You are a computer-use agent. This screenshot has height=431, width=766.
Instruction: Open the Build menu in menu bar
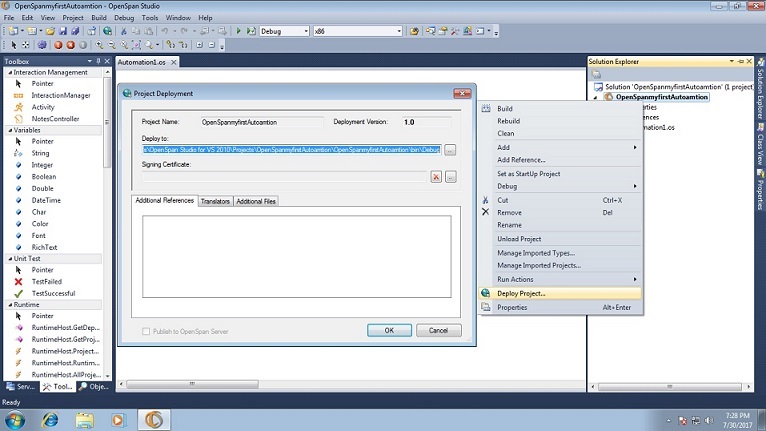pyautogui.click(x=99, y=18)
